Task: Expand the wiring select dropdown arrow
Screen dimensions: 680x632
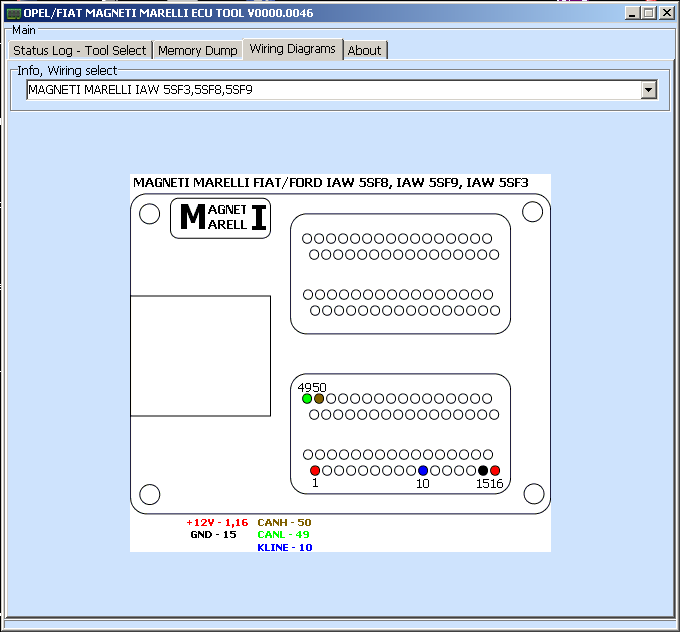Action: click(648, 90)
